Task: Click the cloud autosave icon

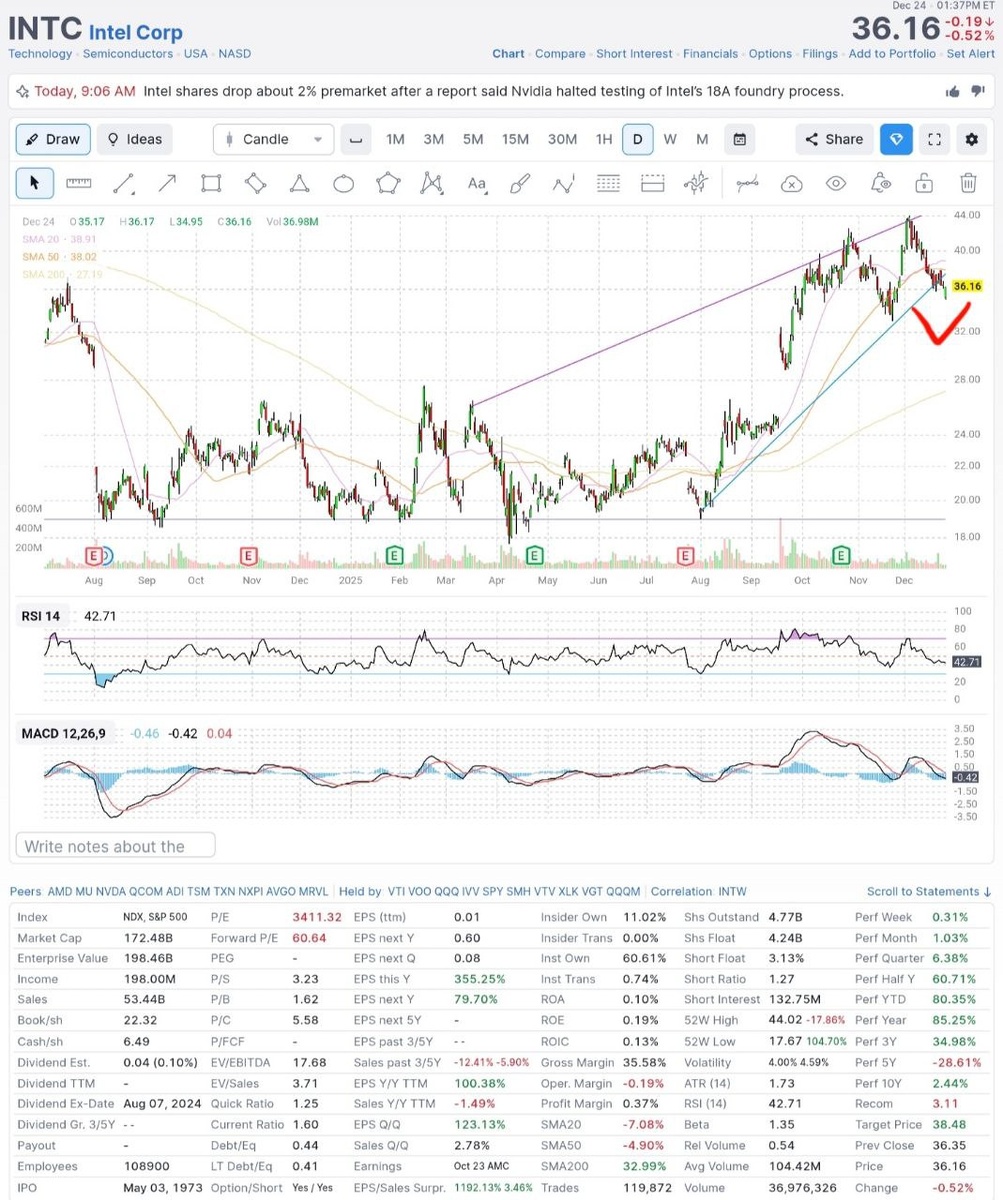Action: tap(791, 183)
